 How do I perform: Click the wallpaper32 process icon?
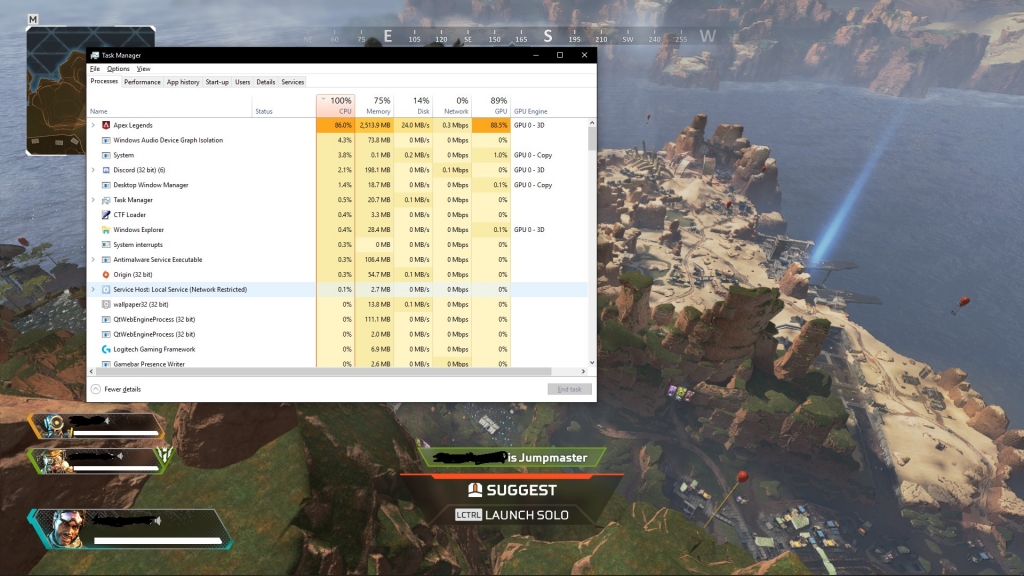106,304
